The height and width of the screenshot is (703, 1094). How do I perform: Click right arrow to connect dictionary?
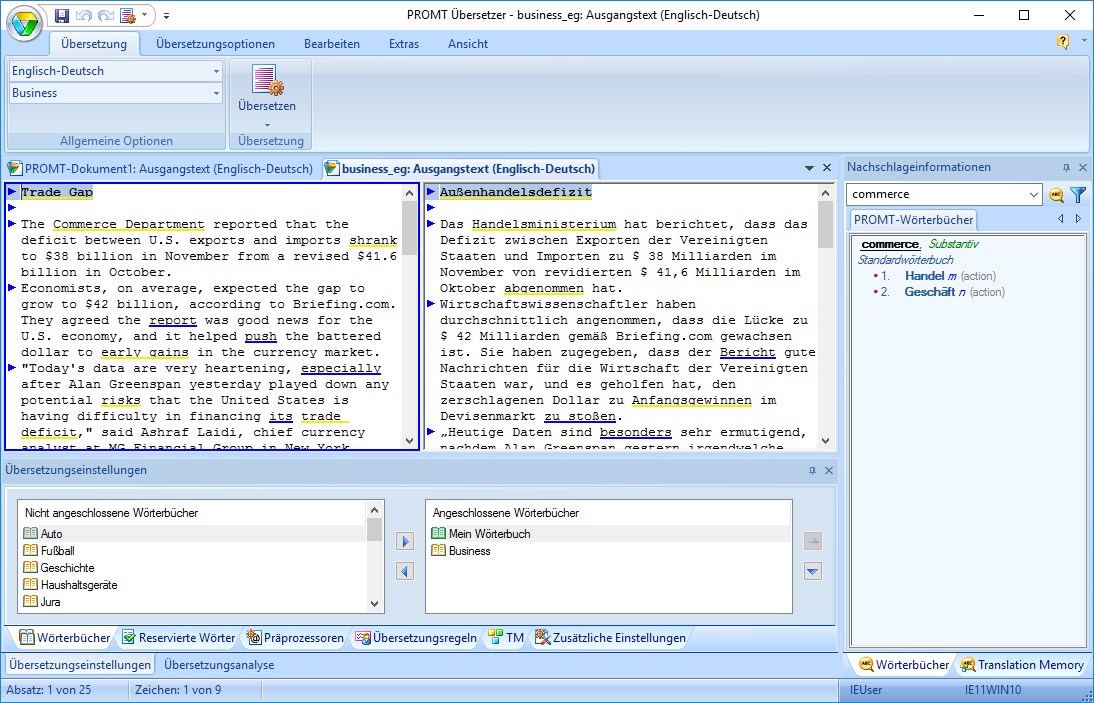tap(405, 541)
